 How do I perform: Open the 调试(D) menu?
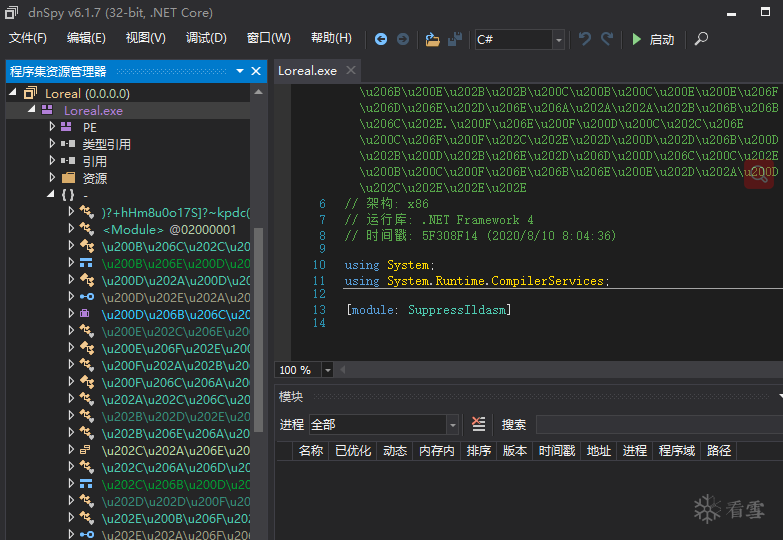206,38
